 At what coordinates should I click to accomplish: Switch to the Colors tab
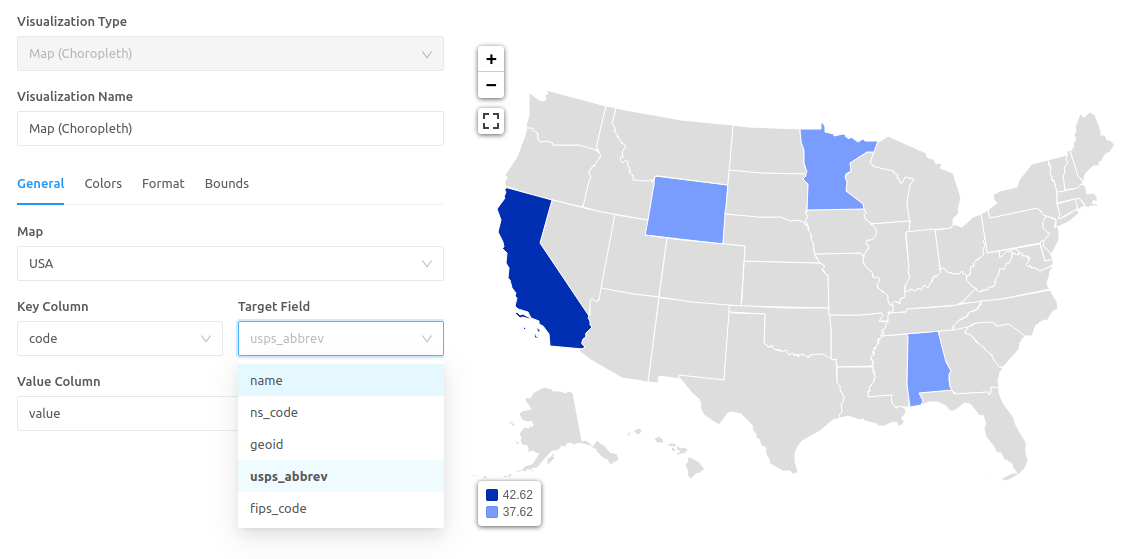(x=103, y=183)
